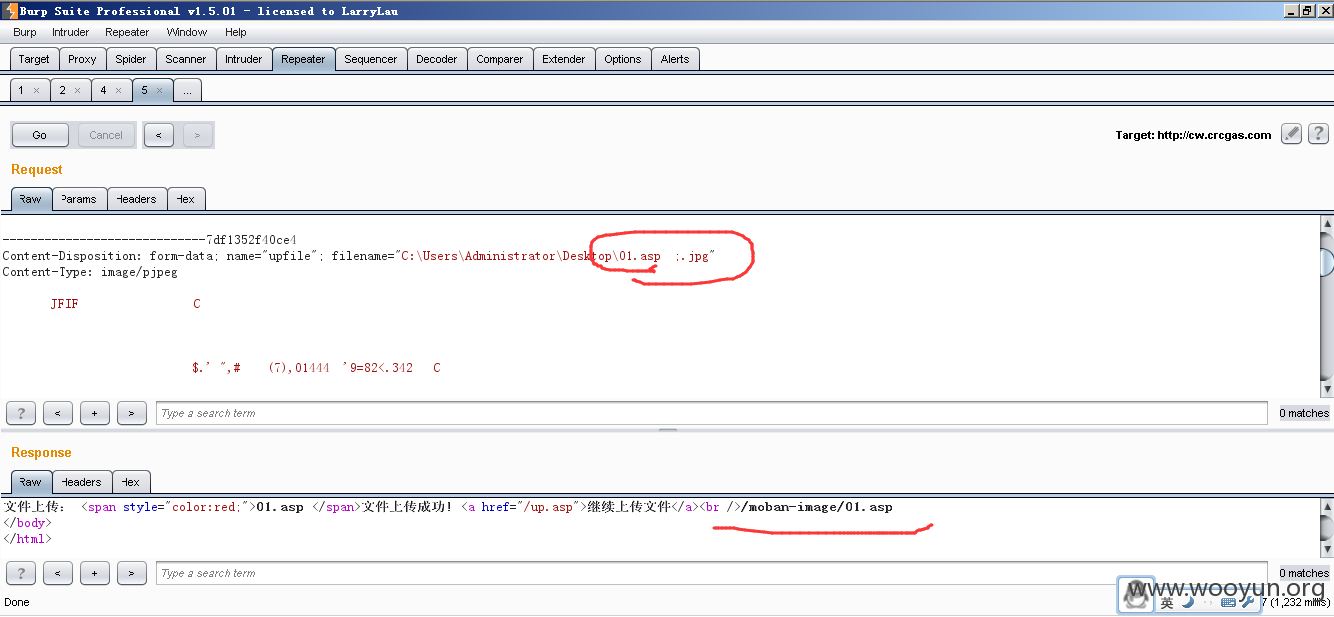Open the Repeater menu in menu bar
Viewport: 1334px width, 617px height.
point(127,32)
